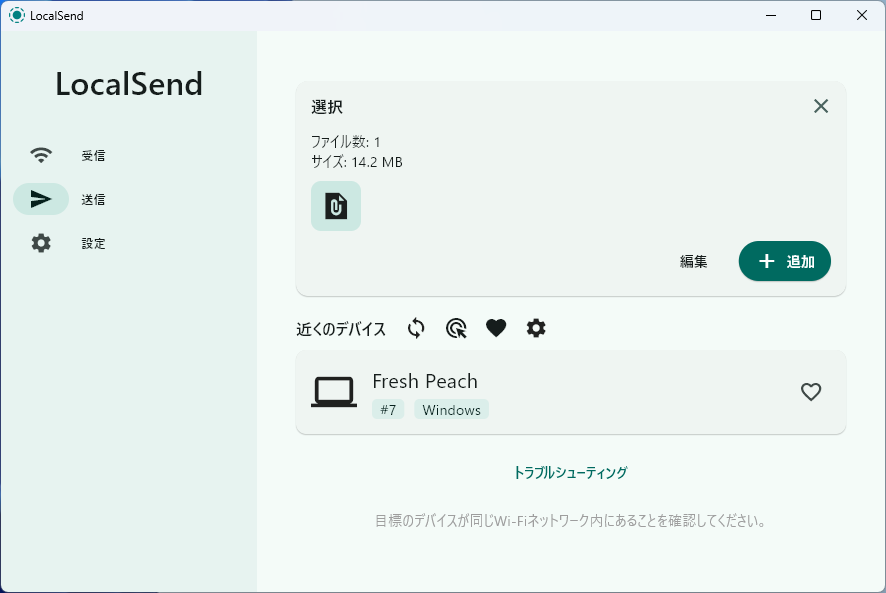Open favorites with the filled heart icon
This screenshot has height=593, width=886.
tap(496, 328)
